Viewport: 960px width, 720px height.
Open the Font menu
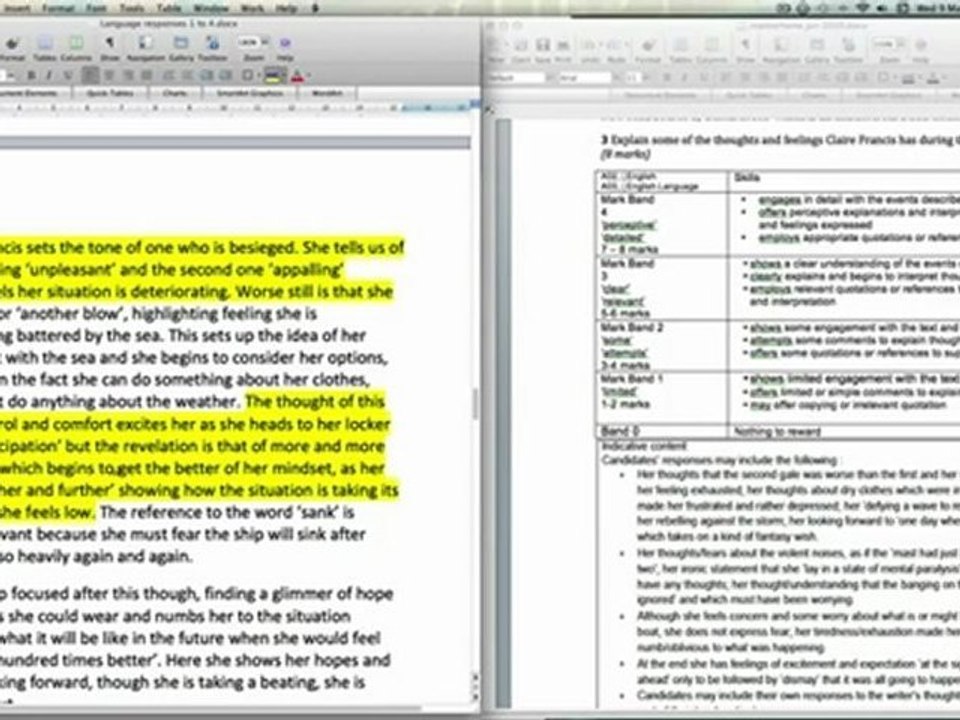click(x=96, y=8)
